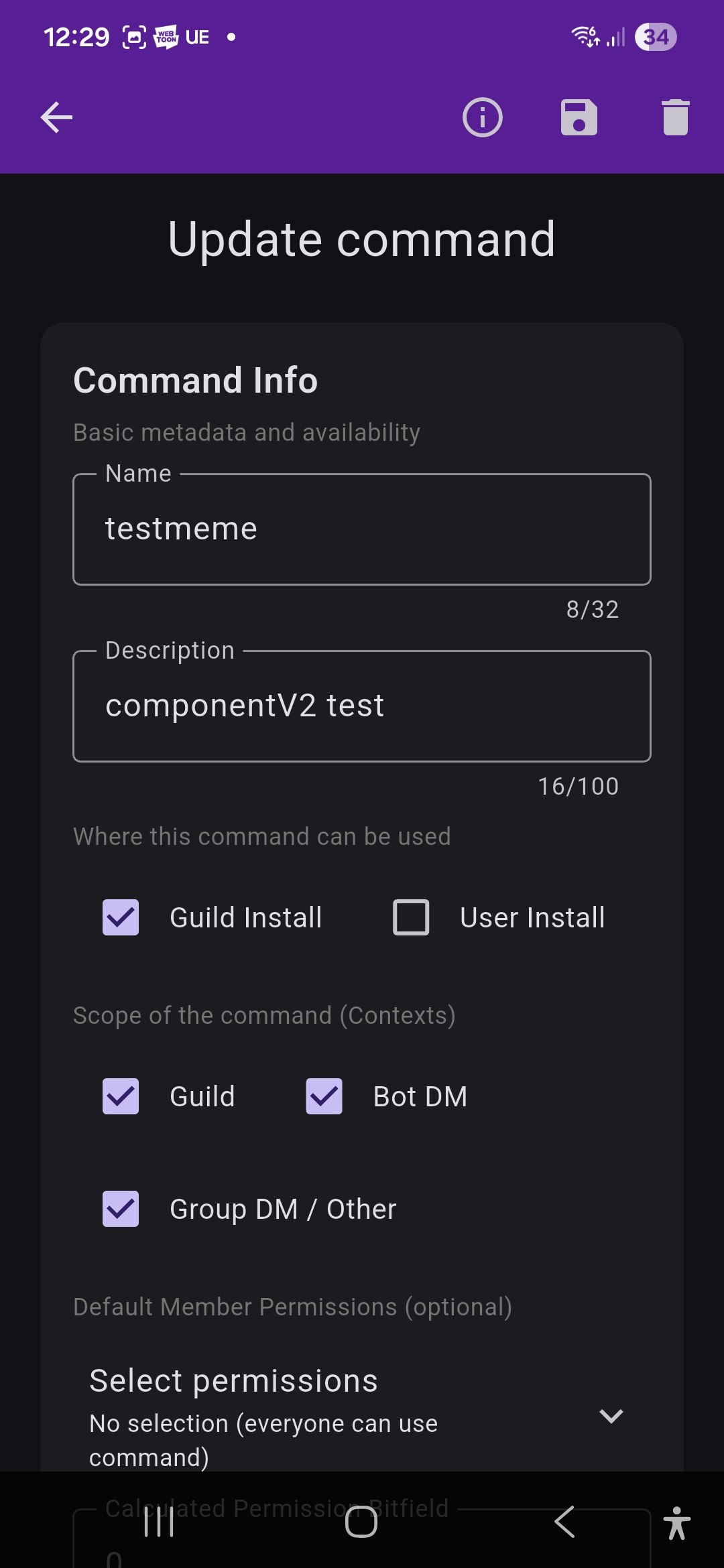Tap the trash icon to delete the command
The width and height of the screenshot is (724, 1568).
point(676,118)
